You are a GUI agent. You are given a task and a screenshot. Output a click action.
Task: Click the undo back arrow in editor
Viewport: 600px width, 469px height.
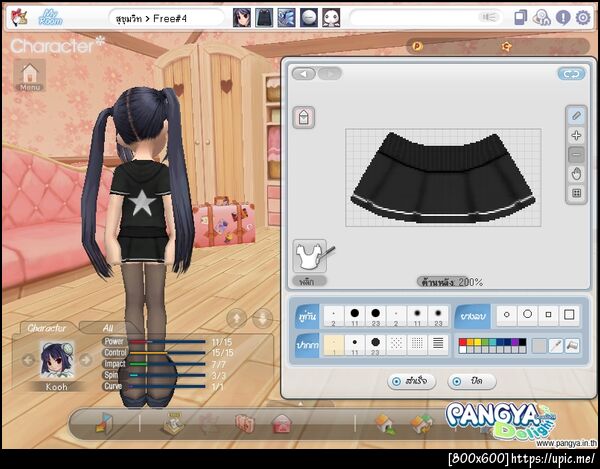pyautogui.click(x=304, y=73)
